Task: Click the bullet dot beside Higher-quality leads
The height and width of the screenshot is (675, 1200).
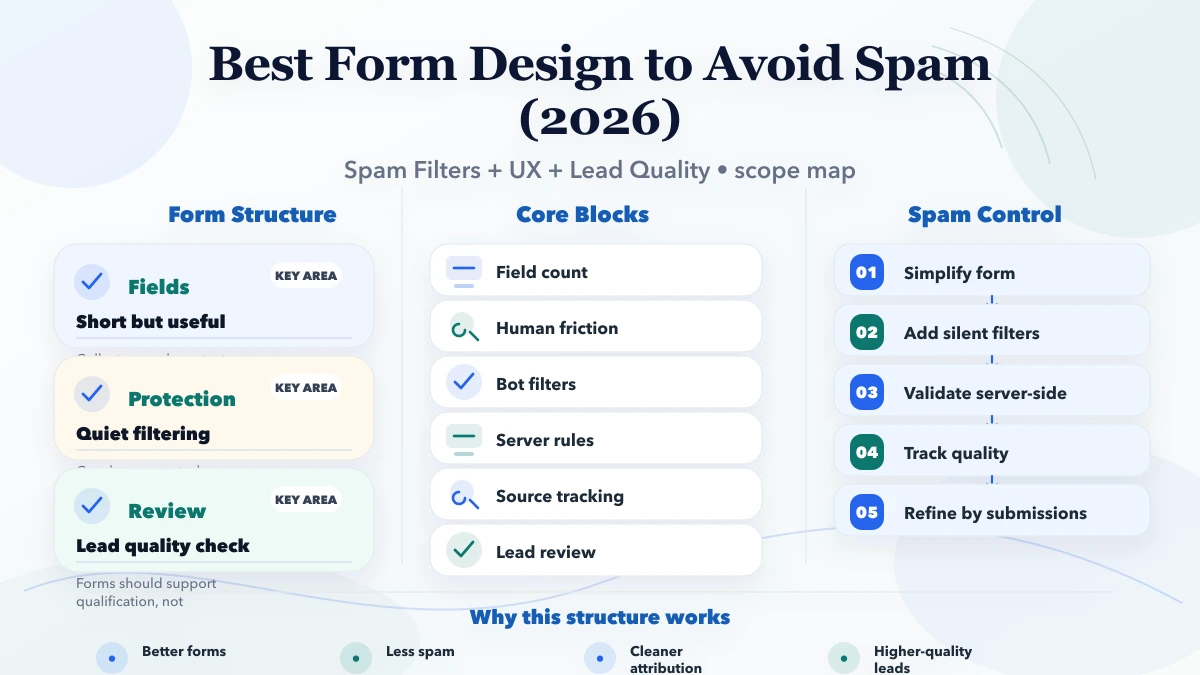Action: pyautogui.click(x=844, y=658)
